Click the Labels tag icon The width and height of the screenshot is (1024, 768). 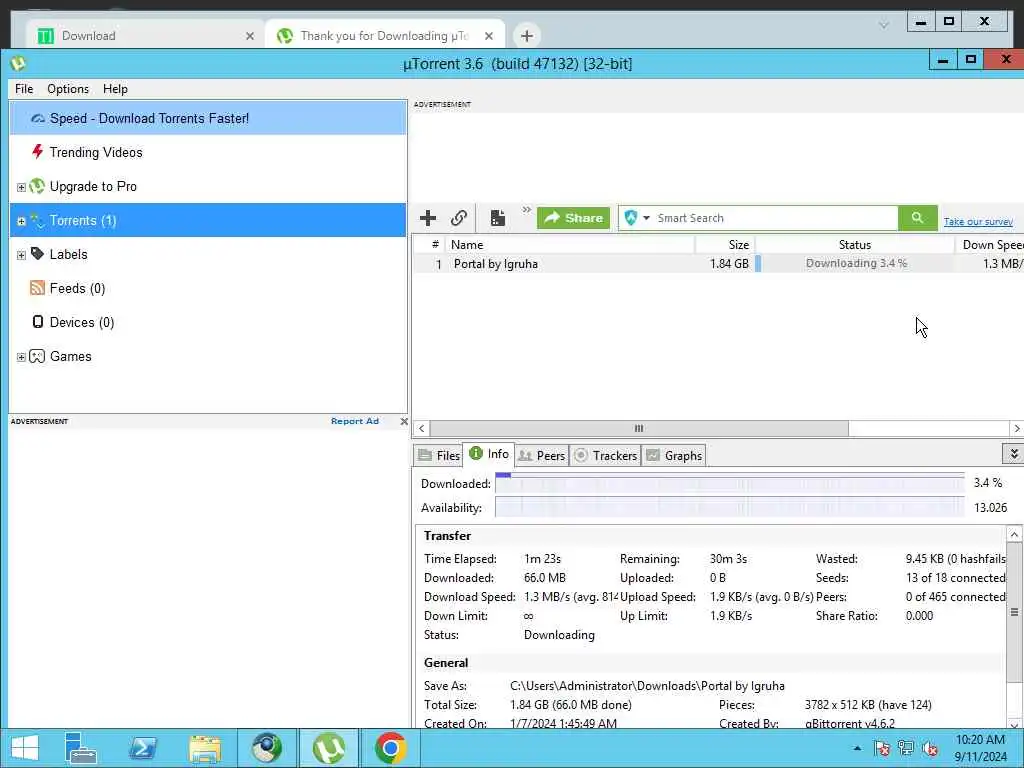37,254
